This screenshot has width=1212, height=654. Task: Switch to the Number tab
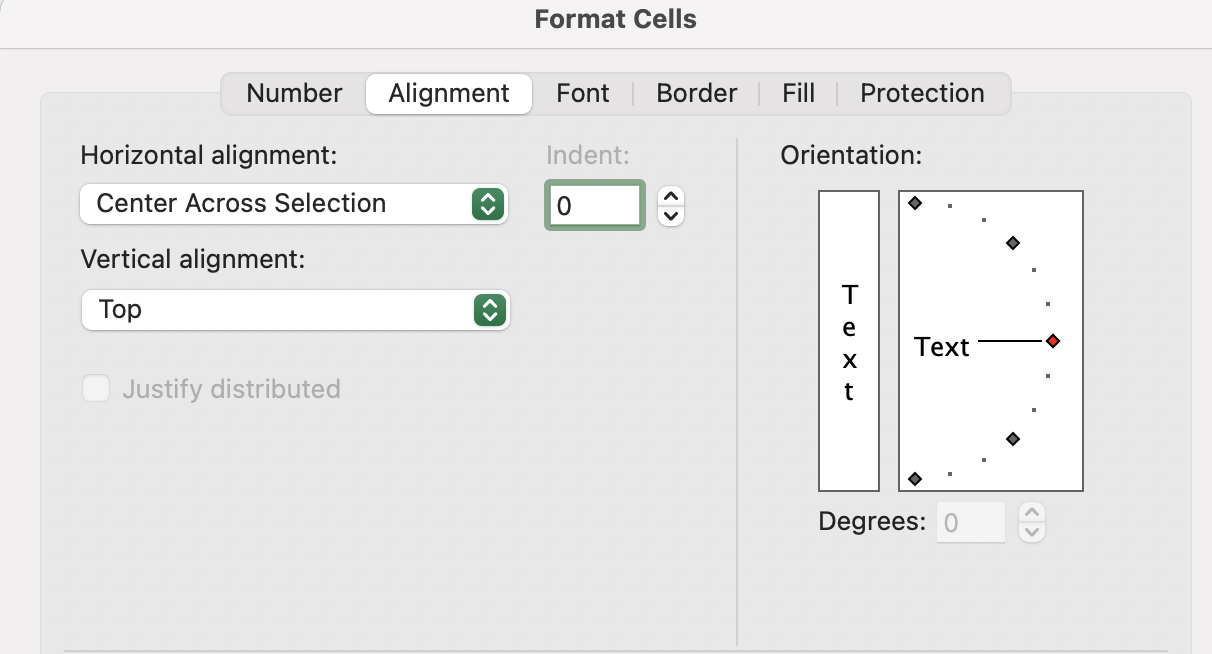point(294,94)
